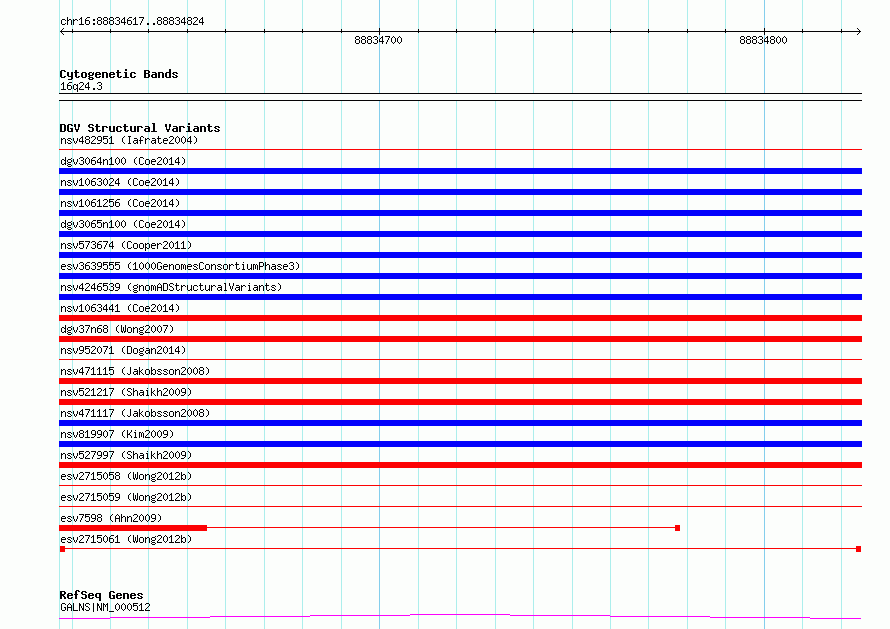This screenshot has height=629, width=890.
Task: Click the 88834800 ruler position
Action: coord(763,40)
